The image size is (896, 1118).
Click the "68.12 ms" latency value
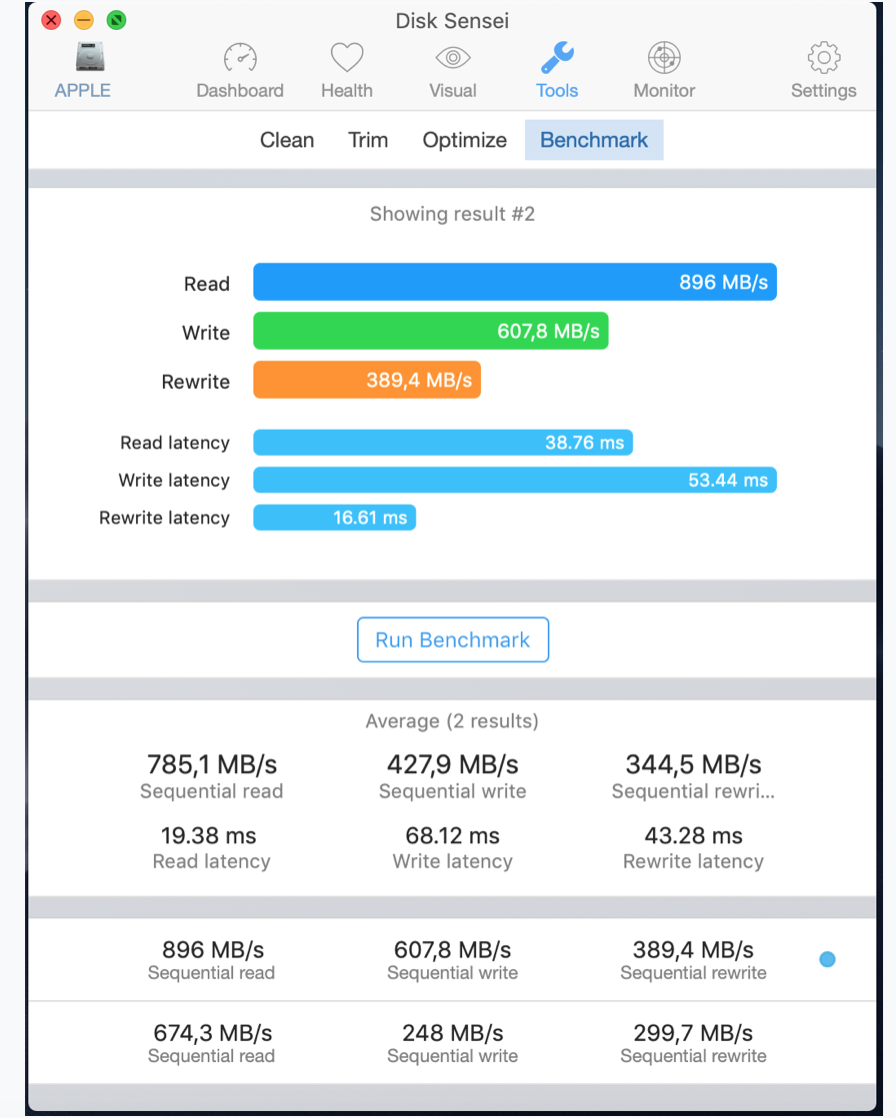tap(453, 835)
